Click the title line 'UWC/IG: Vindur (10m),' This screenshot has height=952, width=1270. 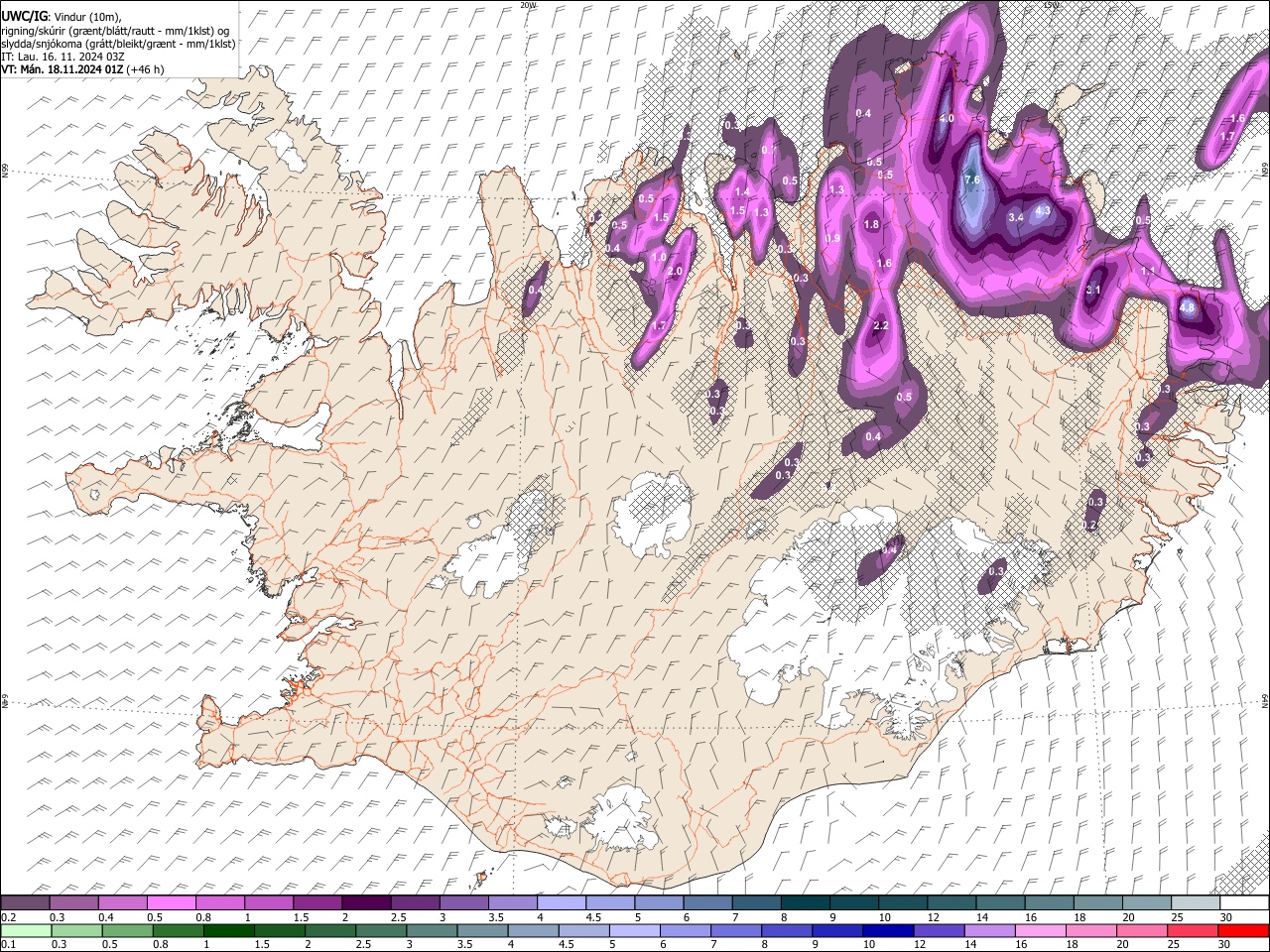click(x=62, y=17)
